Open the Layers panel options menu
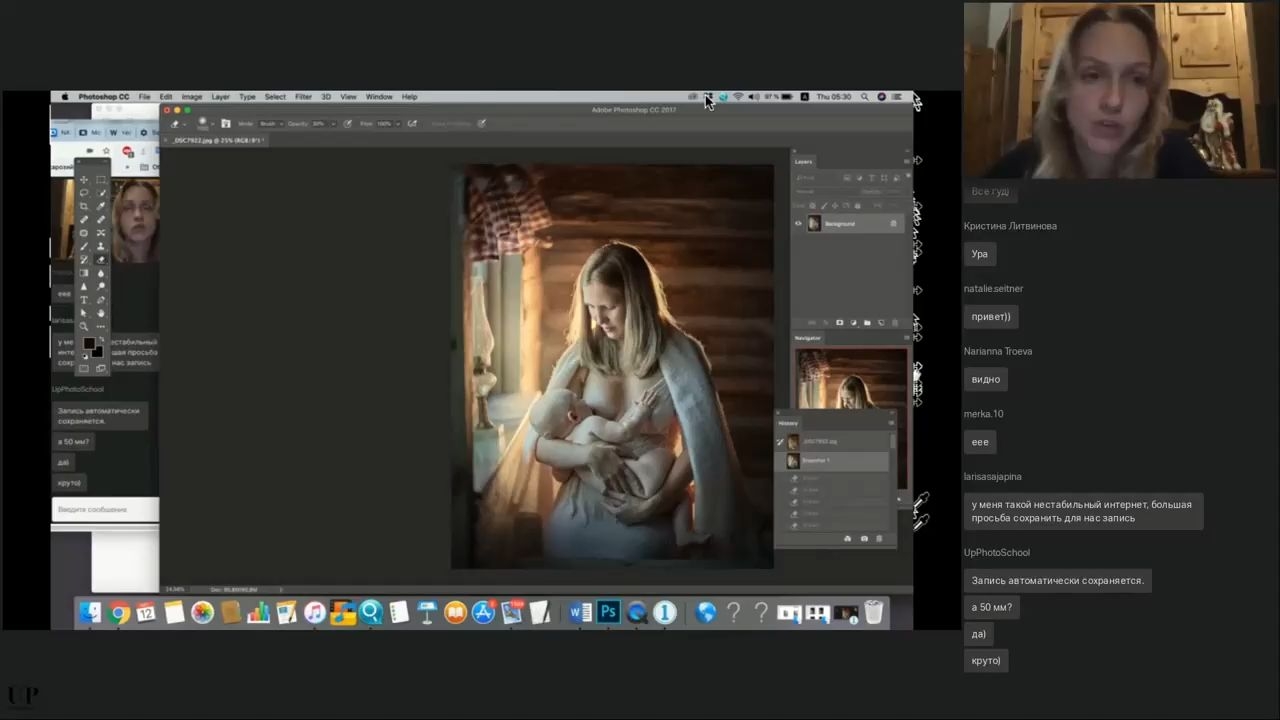Image resolution: width=1280 pixels, height=720 pixels. point(906,161)
